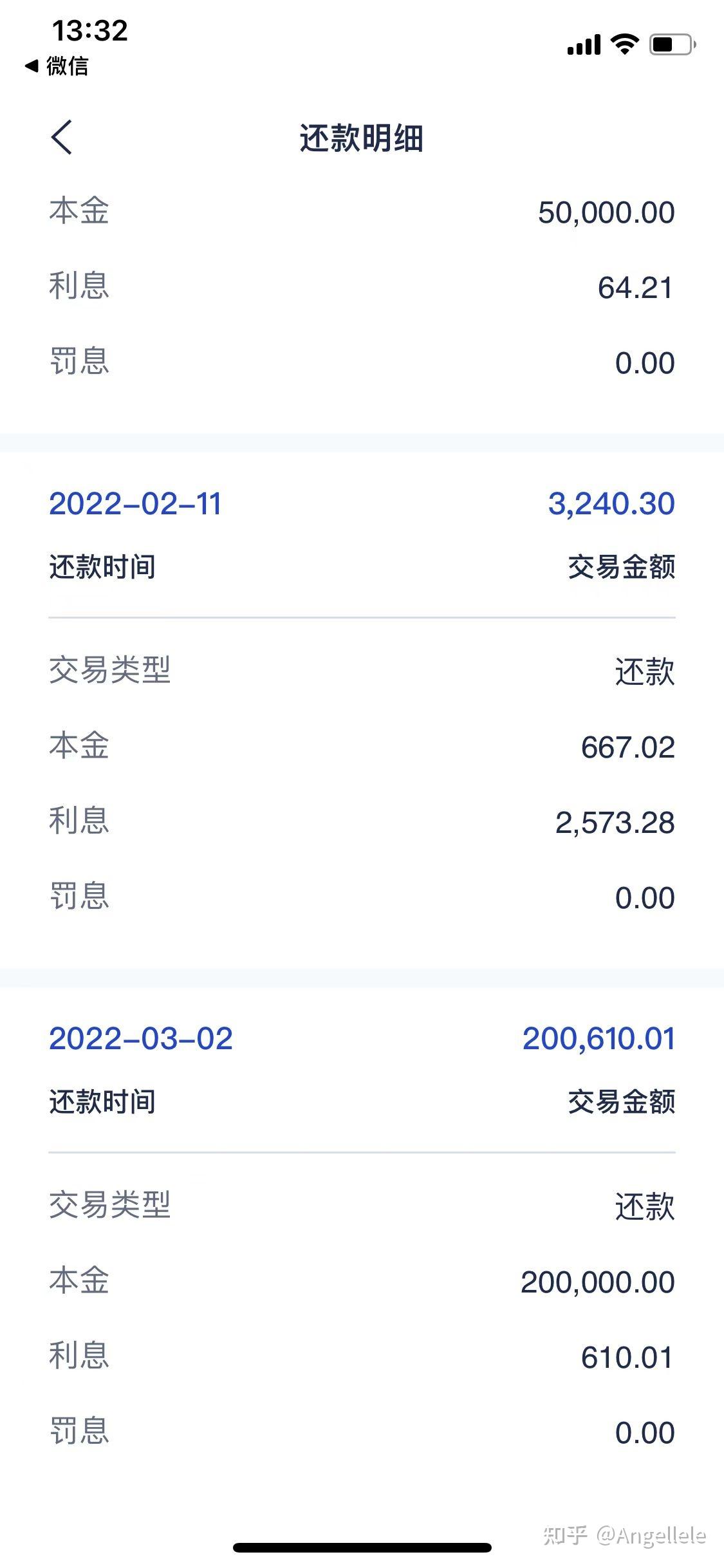This screenshot has height=1568, width=724.
Task: Tap the 还款明细 page title
Action: pos(361,138)
